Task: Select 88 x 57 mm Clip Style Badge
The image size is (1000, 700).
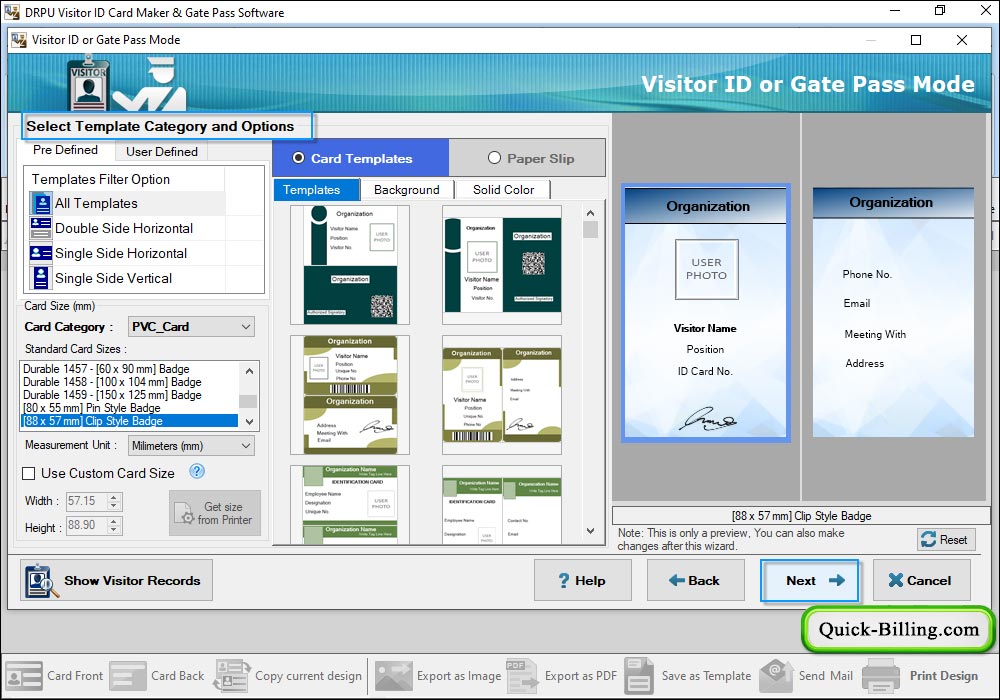Action: click(129, 421)
